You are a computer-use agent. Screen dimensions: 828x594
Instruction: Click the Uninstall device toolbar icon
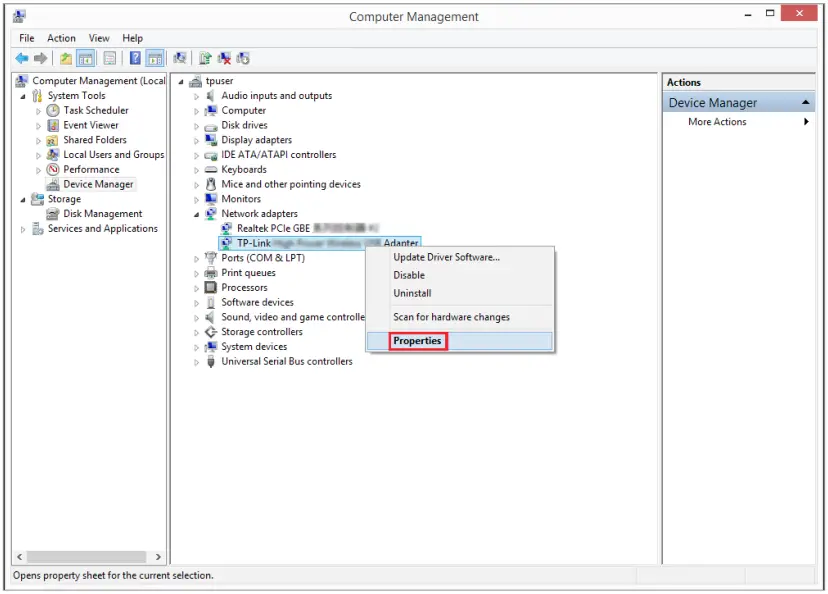224,59
